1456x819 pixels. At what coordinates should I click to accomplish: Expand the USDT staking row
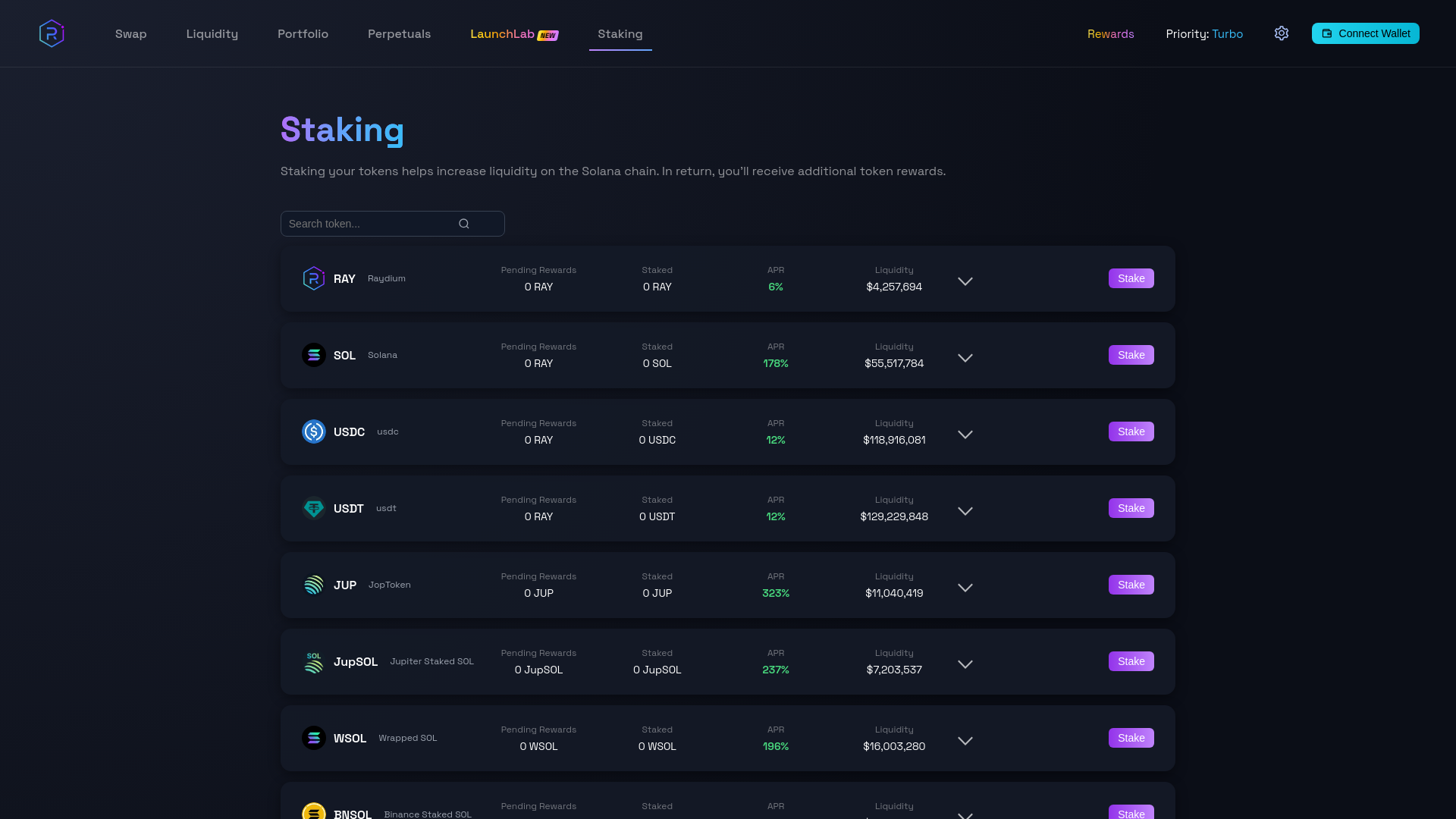coord(965,511)
